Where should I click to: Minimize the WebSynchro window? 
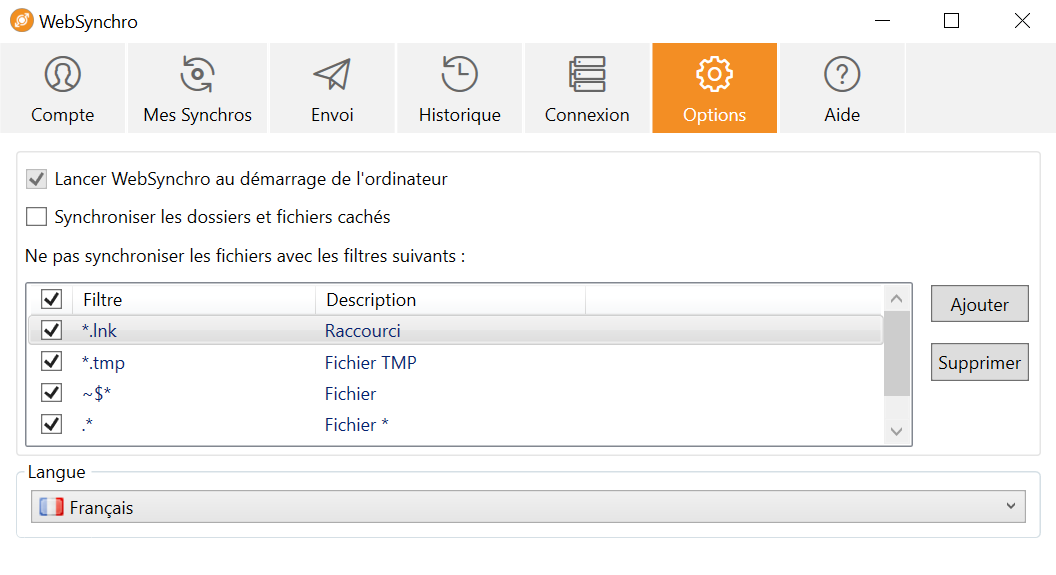coord(882,21)
